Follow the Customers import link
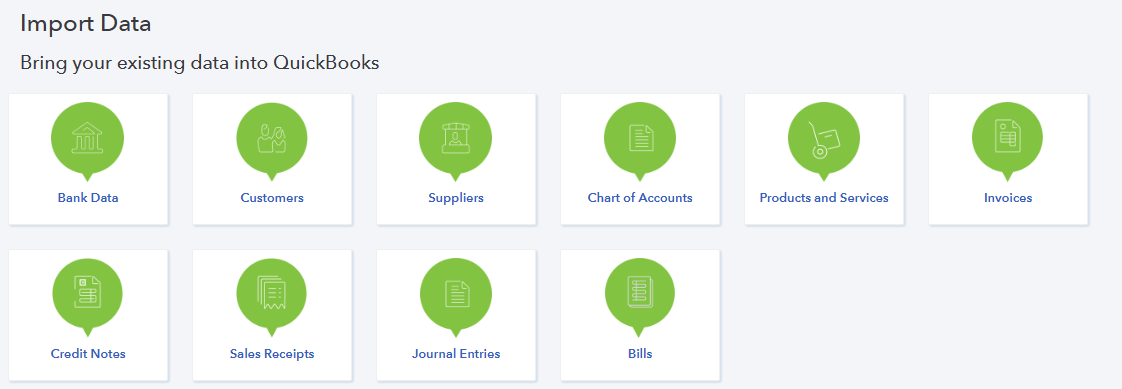 tap(272, 198)
